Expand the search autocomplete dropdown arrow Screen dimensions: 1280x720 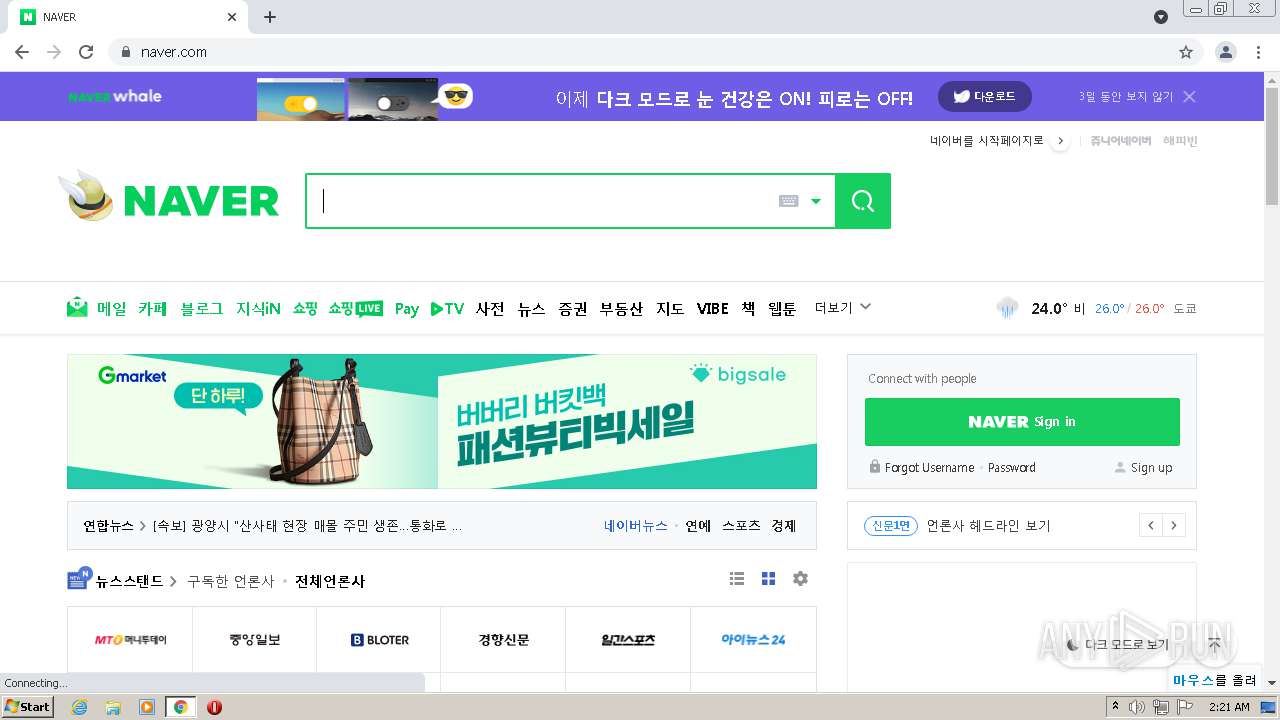(816, 201)
